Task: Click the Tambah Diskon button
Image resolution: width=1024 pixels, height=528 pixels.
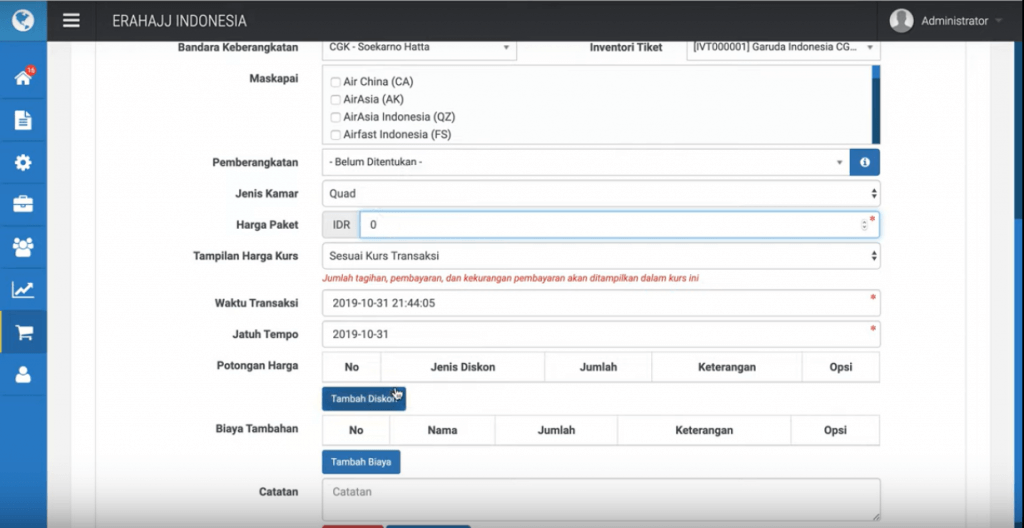Action: [363, 398]
